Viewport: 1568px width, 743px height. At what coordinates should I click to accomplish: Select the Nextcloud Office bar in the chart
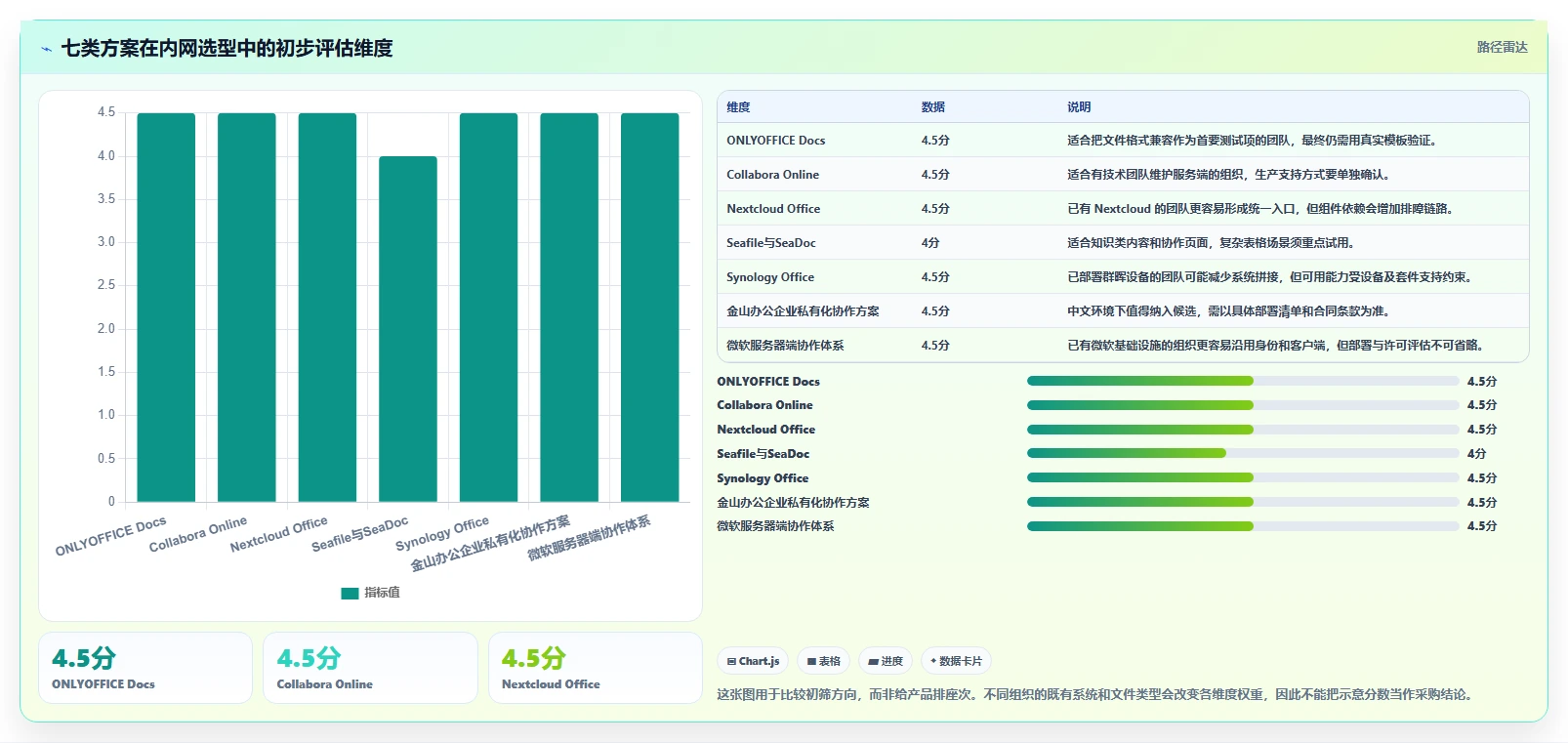pyautogui.click(x=327, y=308)
